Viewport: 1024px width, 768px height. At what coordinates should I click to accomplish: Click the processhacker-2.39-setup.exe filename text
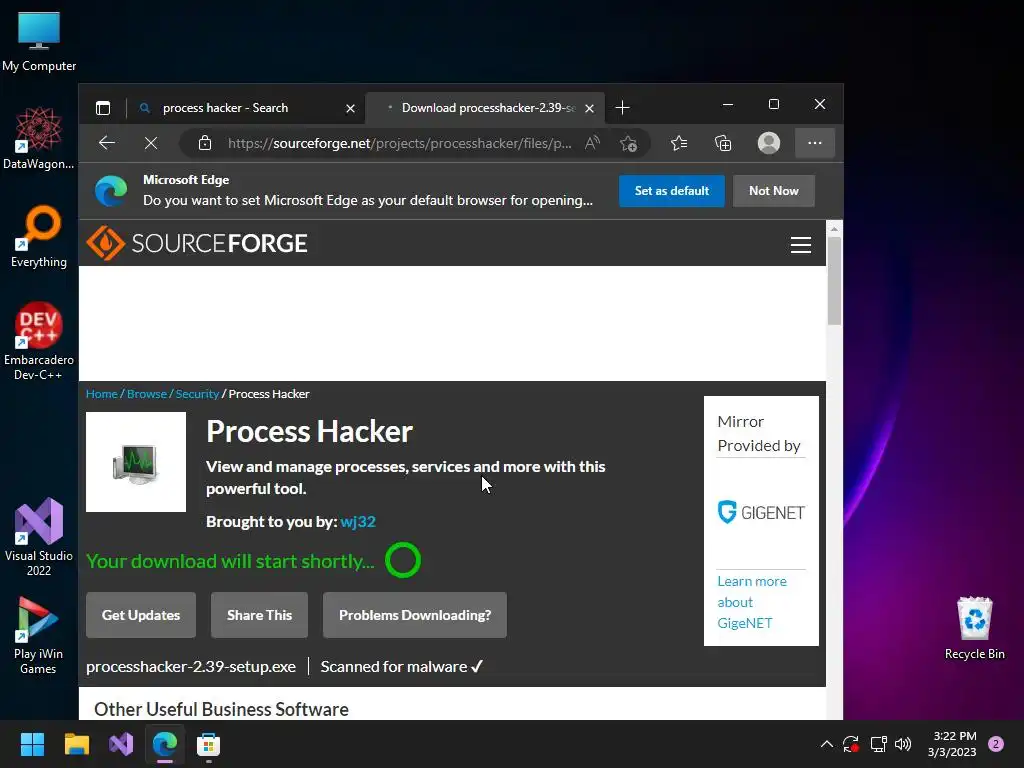[x=191, y=667]
